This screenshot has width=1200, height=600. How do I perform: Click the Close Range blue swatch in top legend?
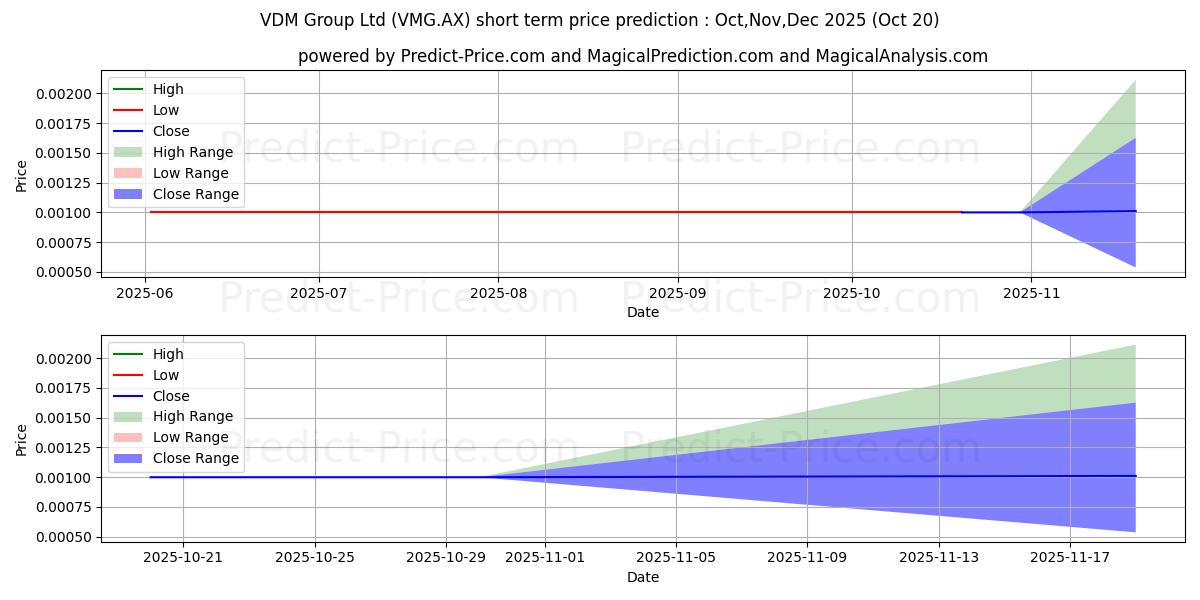129,194
